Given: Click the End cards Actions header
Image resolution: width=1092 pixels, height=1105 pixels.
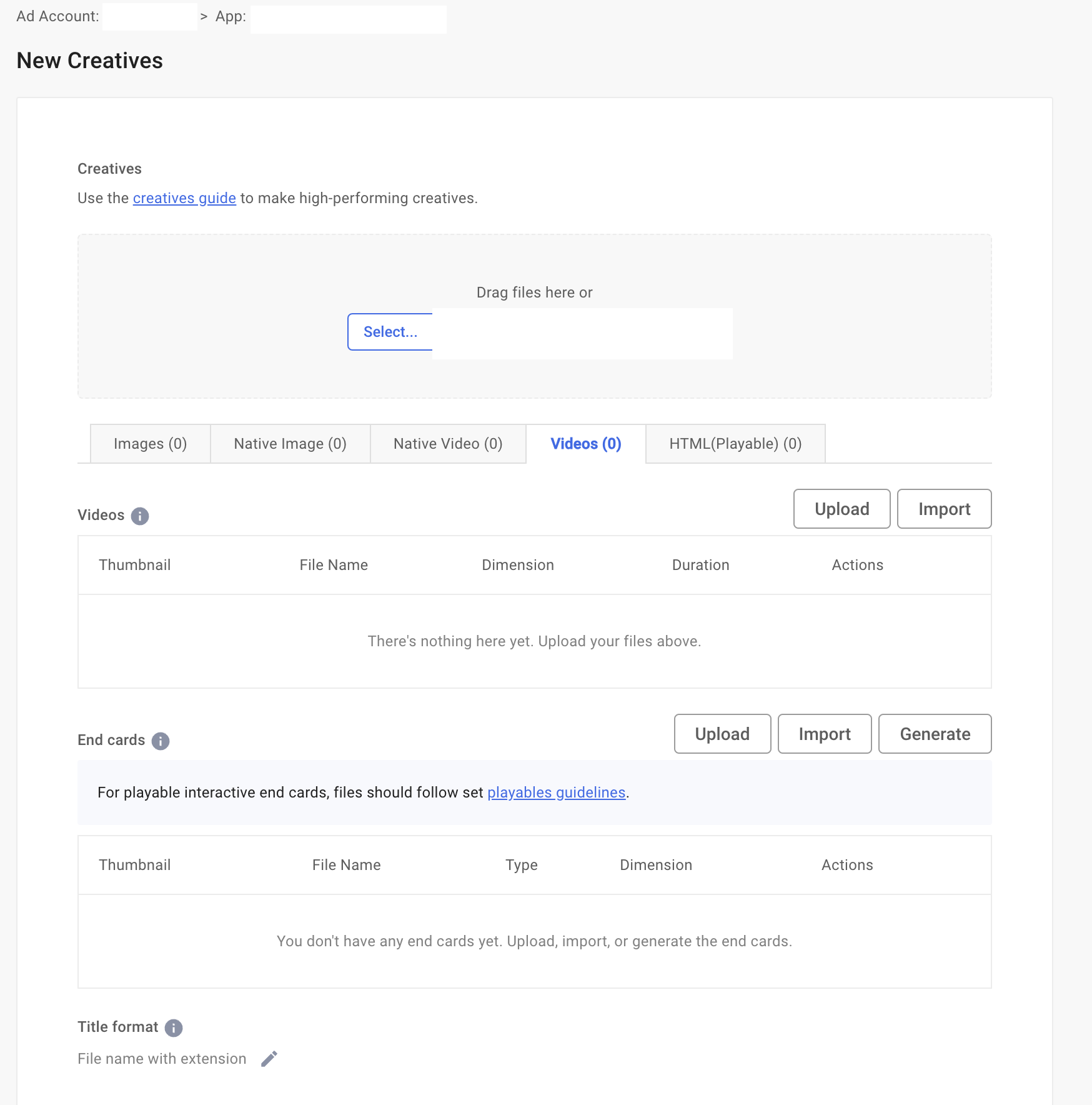Looking at the screenshot, I should [847, 865].
